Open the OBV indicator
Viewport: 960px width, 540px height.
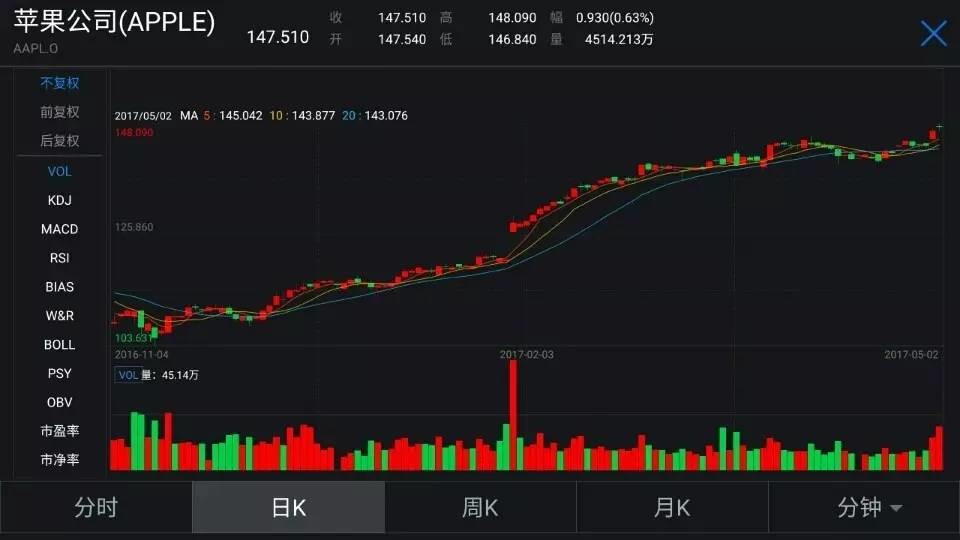click(x=59, y=402)
